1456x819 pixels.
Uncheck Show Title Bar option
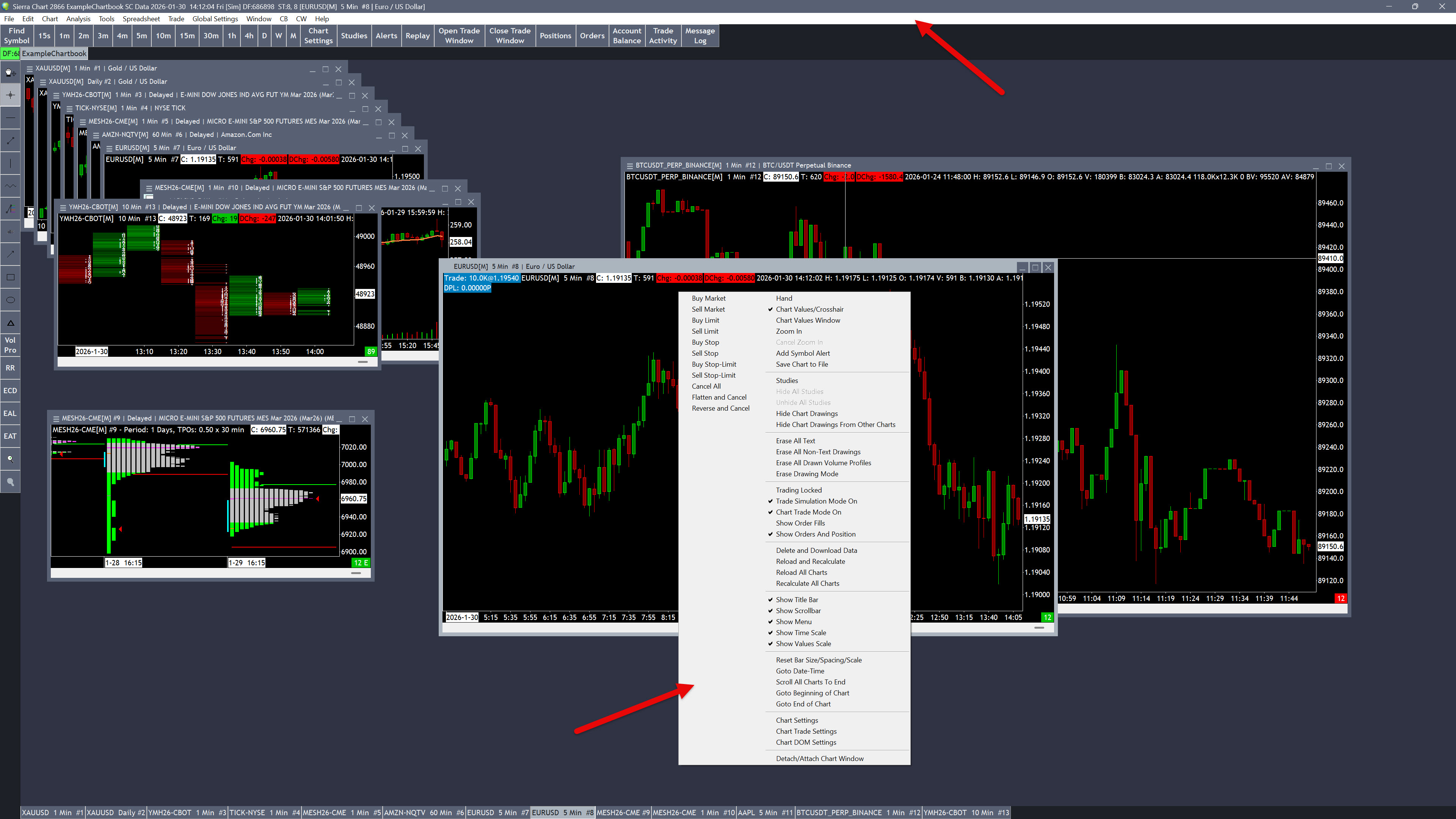pos(796,600)
